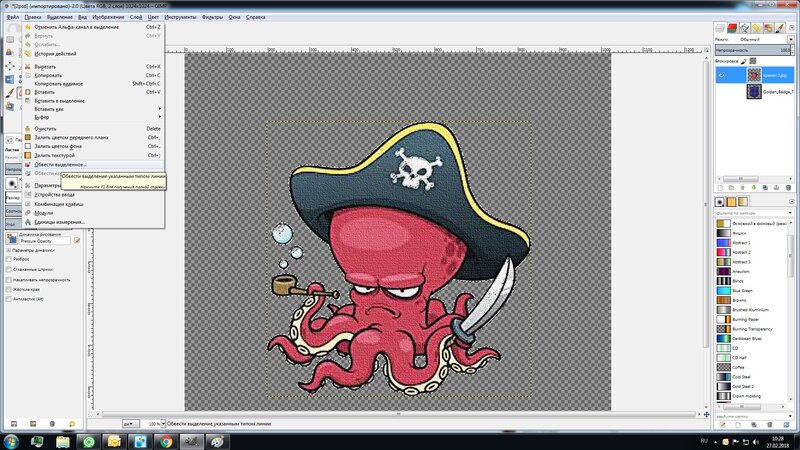Adjust the Непрозрачность layer opacity slider
Image resolution: width=800 pixels, height=450 pixels.
pos(753,50)
